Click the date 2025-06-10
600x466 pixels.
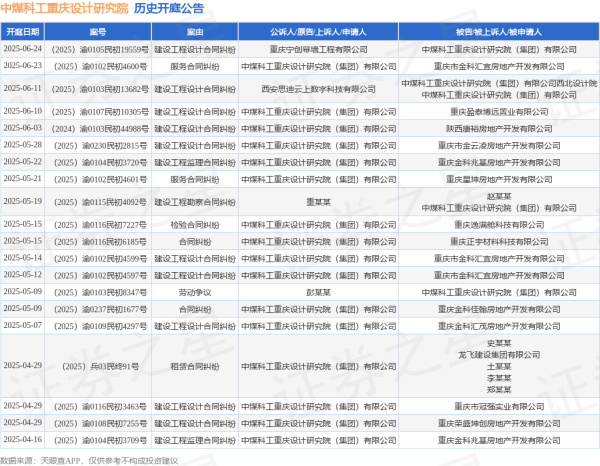[x=23, y=111]
